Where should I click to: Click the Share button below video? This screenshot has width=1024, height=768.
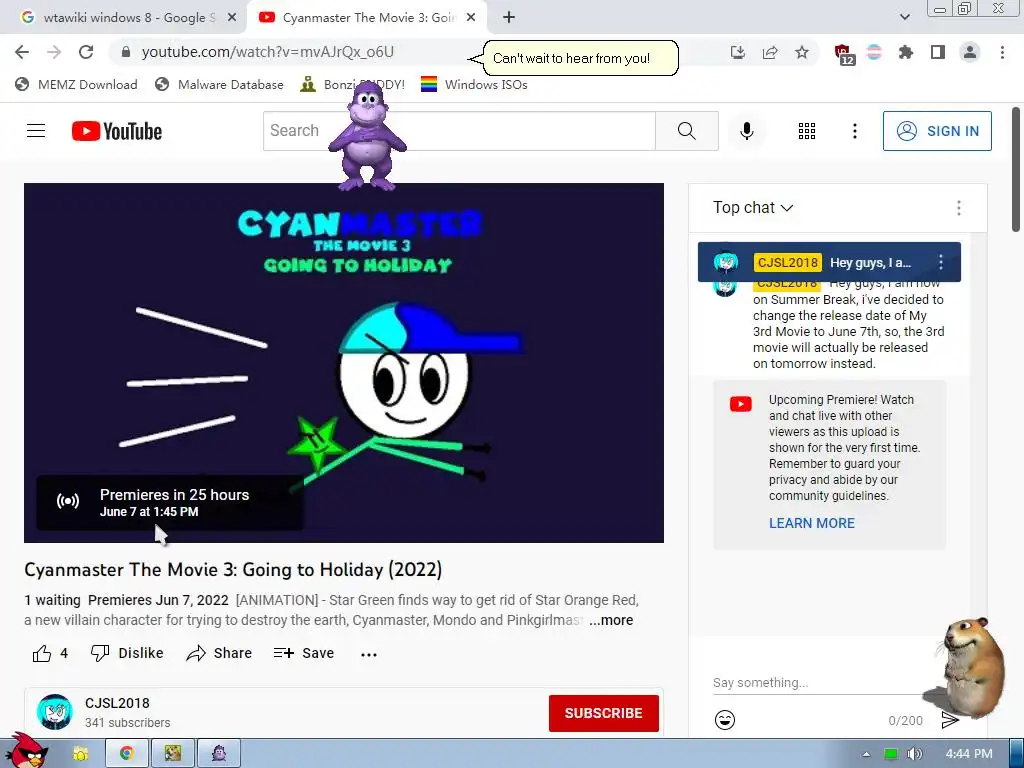click(x=219, y=653)
